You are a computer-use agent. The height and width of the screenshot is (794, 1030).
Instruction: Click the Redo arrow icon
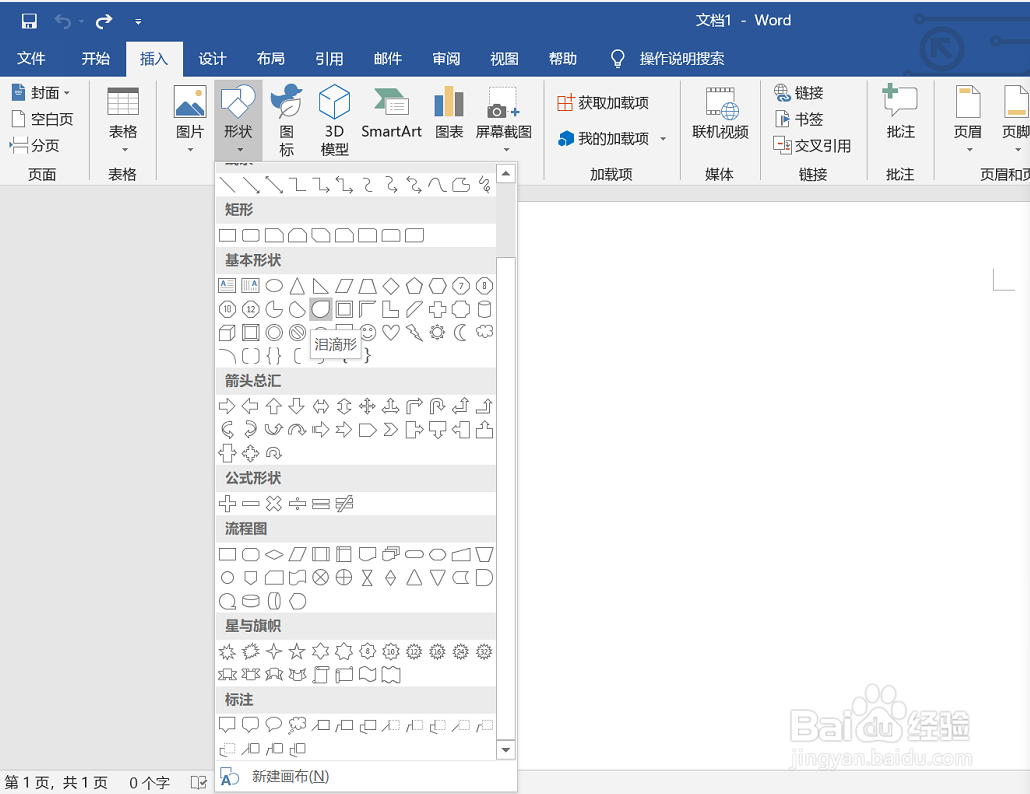pos(104,22)
